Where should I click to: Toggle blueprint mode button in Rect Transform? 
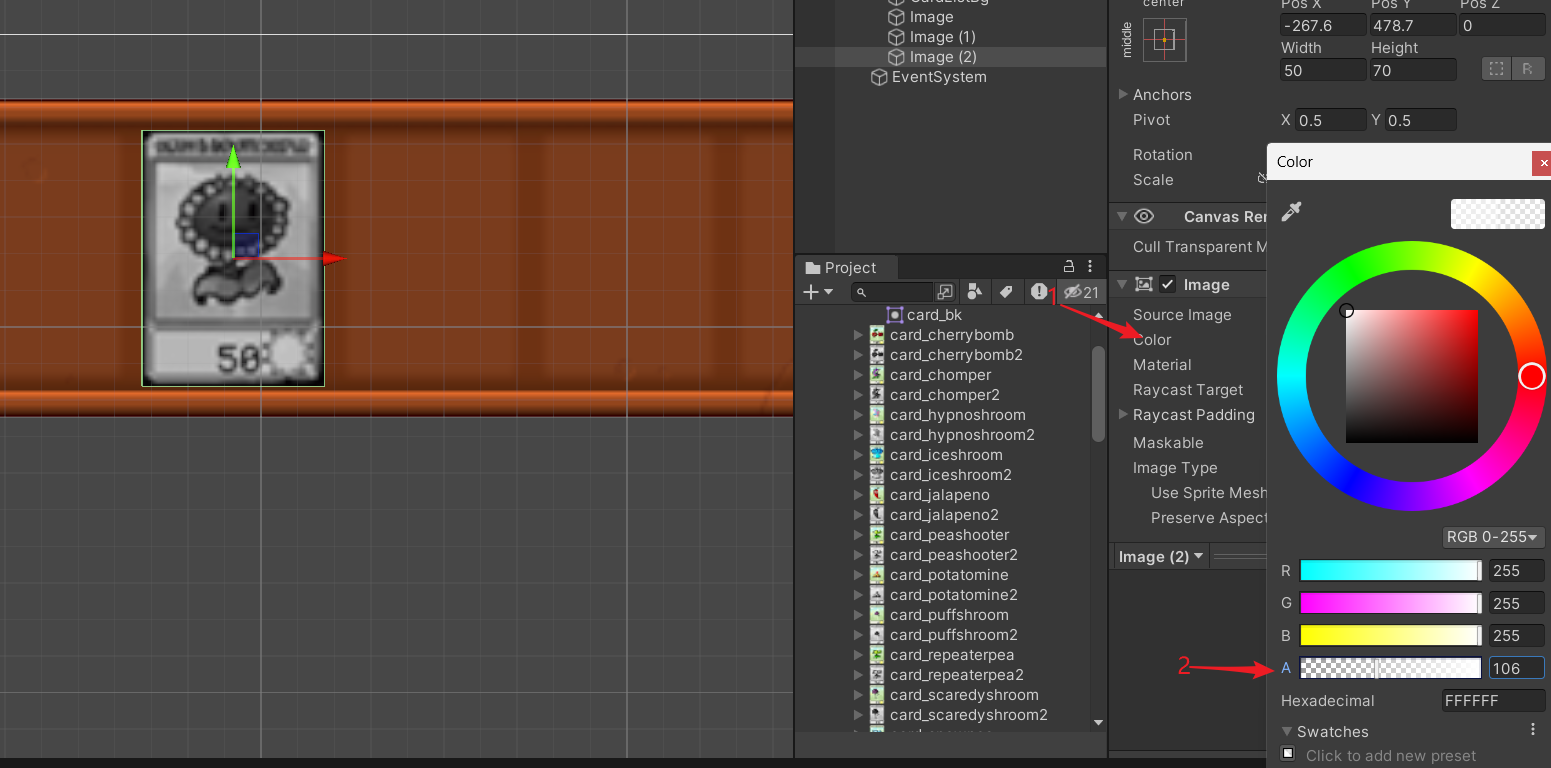click(x=1496, y=69)
